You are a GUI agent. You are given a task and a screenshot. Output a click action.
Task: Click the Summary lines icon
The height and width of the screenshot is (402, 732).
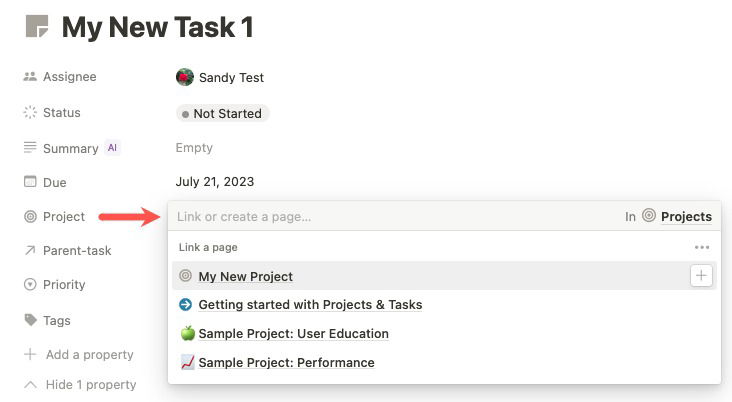pyautogui.click(x=30, y=148)
